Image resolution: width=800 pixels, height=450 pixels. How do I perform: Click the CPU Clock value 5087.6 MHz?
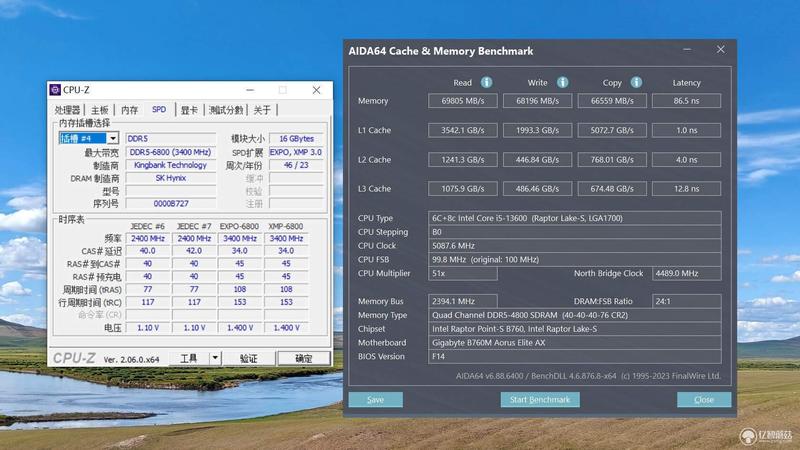(574, 245)
